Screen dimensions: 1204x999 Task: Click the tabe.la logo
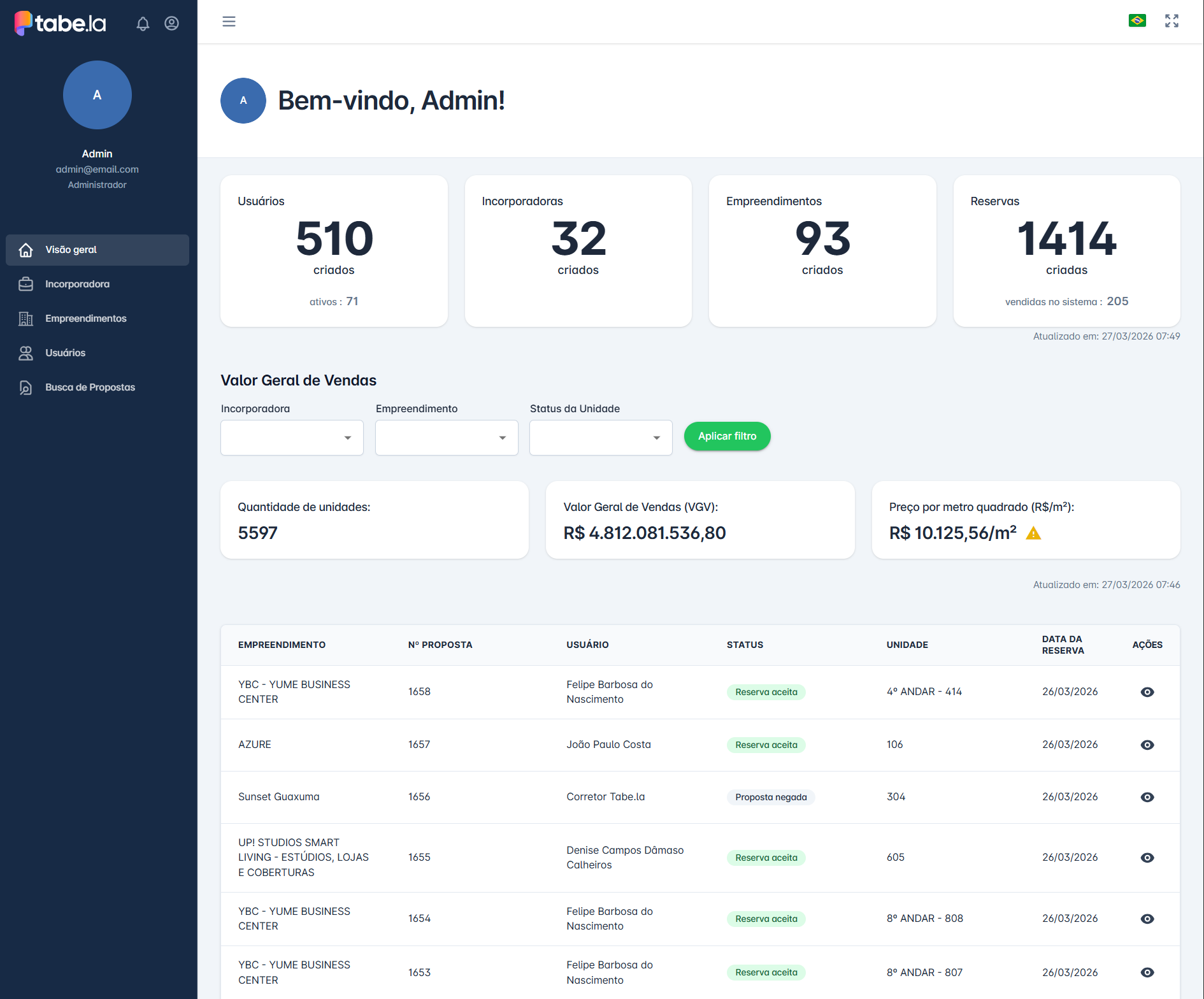point(61,24)
